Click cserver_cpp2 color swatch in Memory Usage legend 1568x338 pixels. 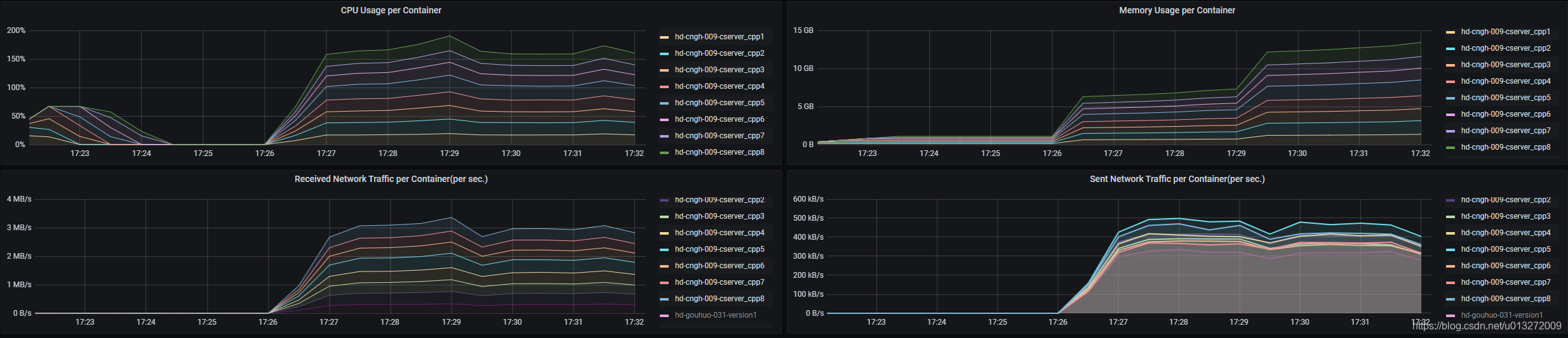(1451, 49)
